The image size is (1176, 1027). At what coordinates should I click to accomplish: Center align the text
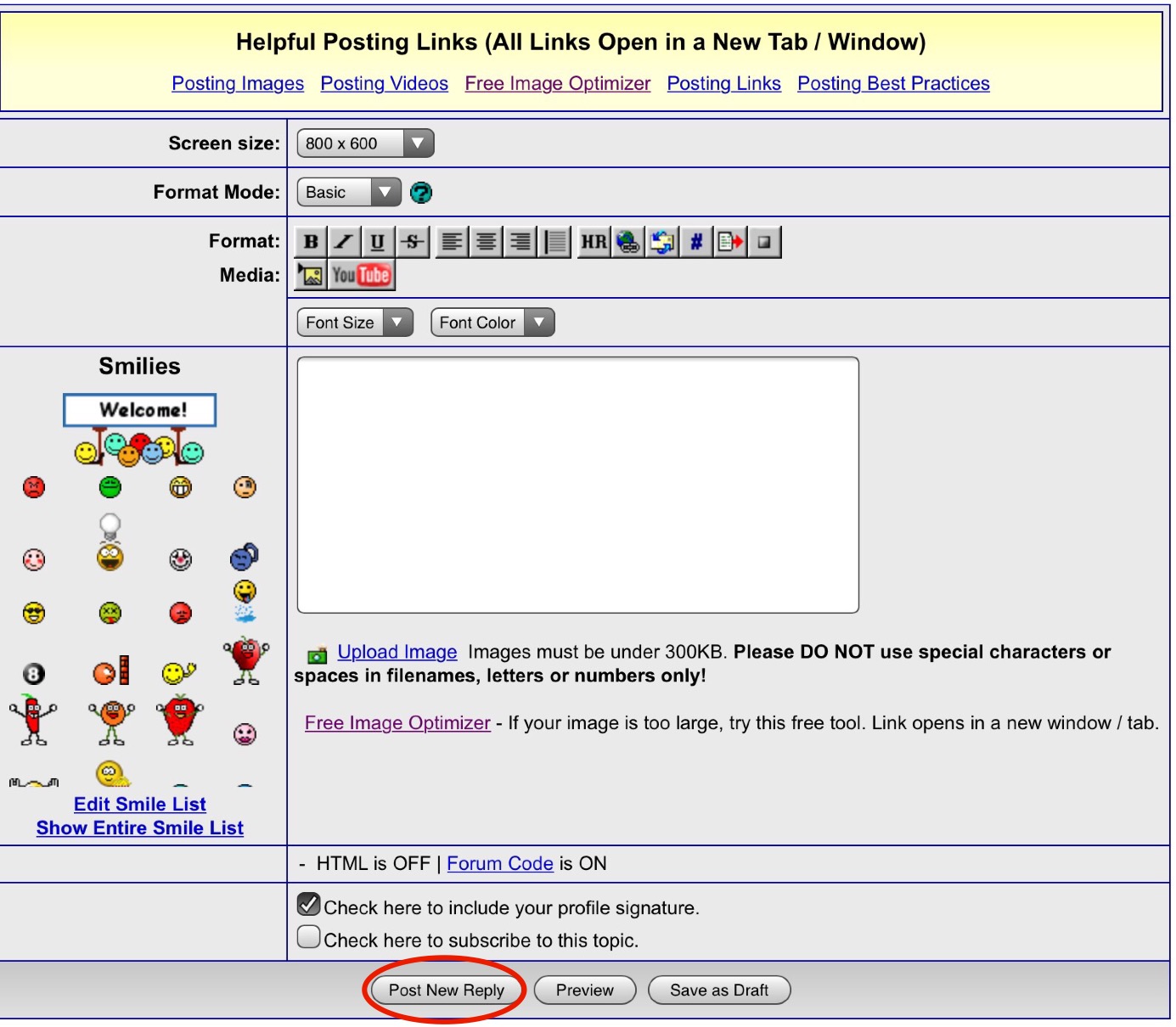point(487,242)
